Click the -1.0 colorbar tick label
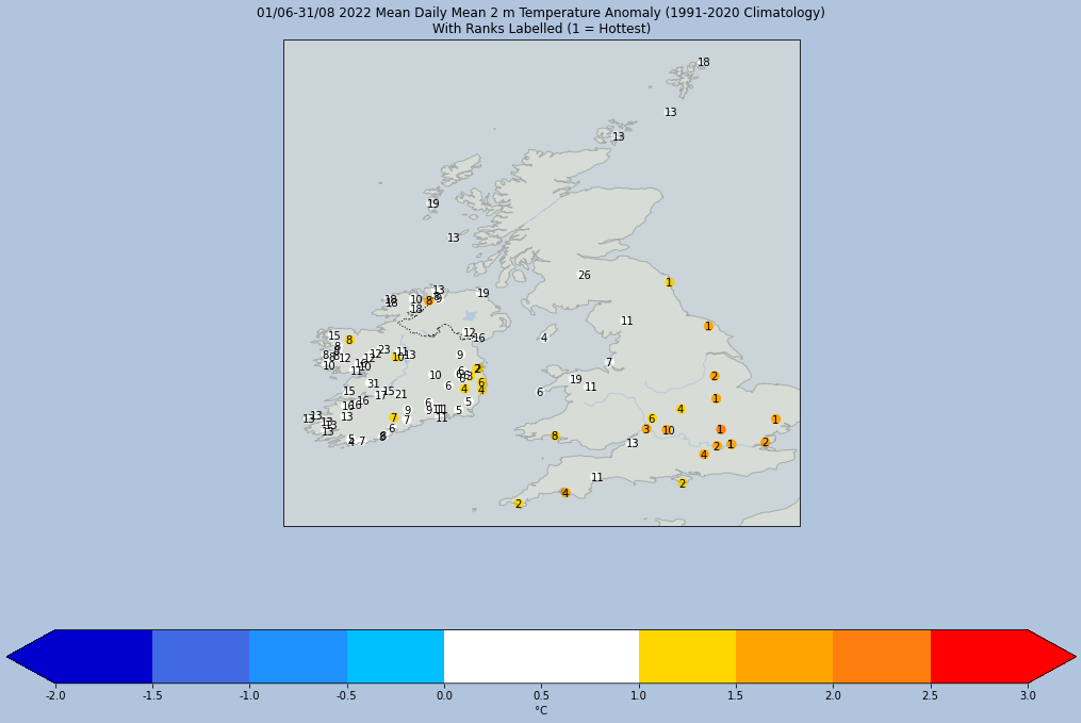Viewport: 1081px width, 723px height. [x=250, y=695]
